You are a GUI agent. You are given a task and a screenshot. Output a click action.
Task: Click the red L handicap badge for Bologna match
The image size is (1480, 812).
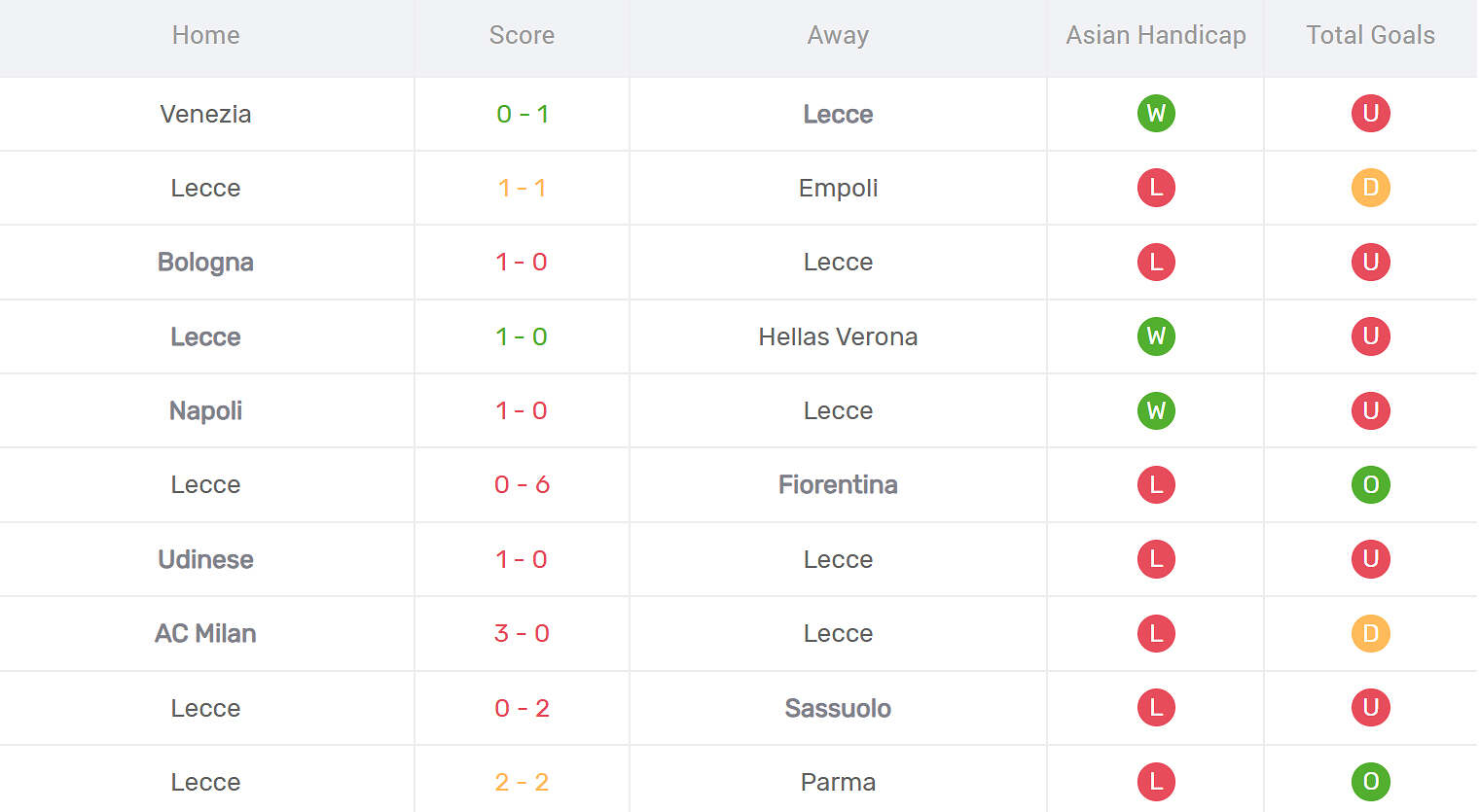(x=1156, y=262)
